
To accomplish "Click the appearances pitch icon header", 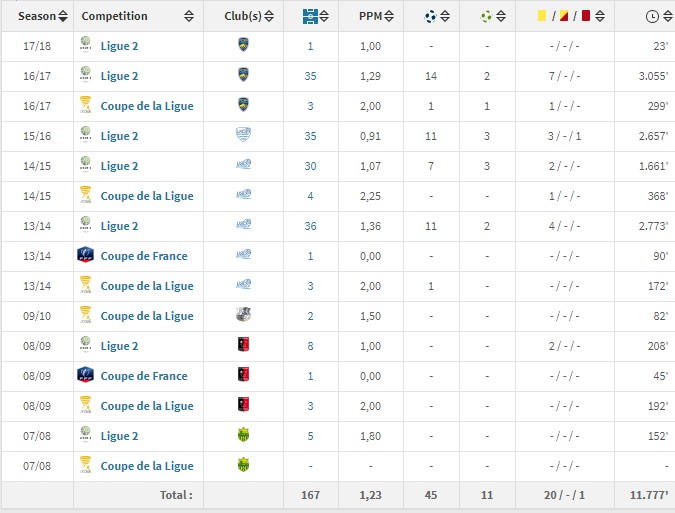I will (x=310, y=16).
